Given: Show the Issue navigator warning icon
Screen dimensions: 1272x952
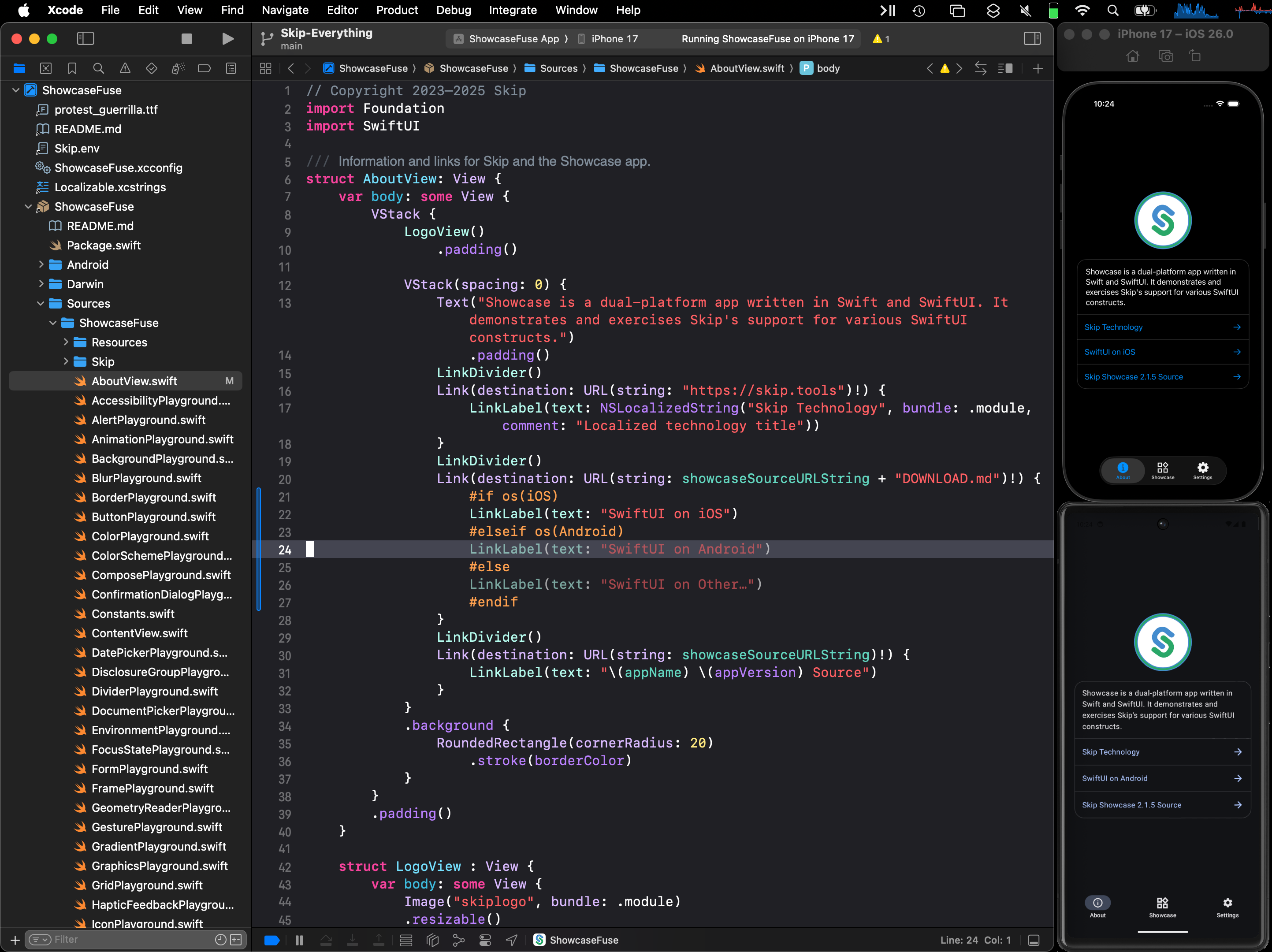Looking at the screenshot, I should pyautogui.click(x=125, y=68).
